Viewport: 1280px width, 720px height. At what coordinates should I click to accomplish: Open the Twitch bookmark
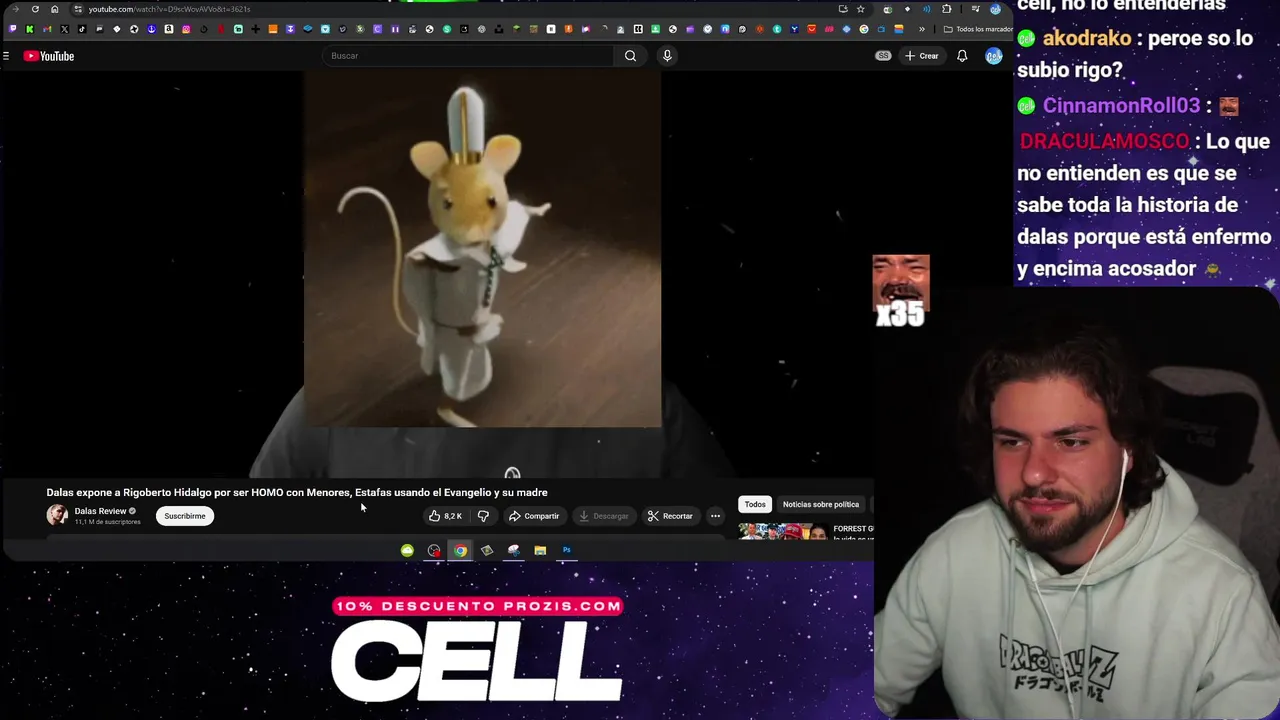(12, 29)
